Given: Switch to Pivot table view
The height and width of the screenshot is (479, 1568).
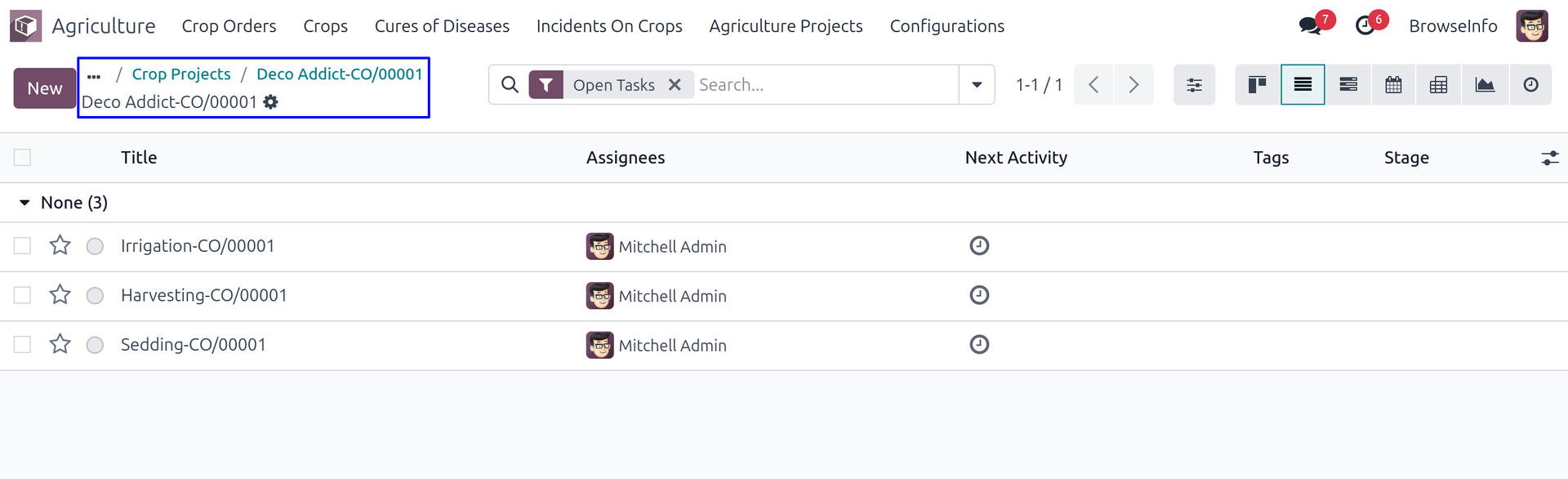Looking at the screenshot, I should click(x=1439, y=85).
